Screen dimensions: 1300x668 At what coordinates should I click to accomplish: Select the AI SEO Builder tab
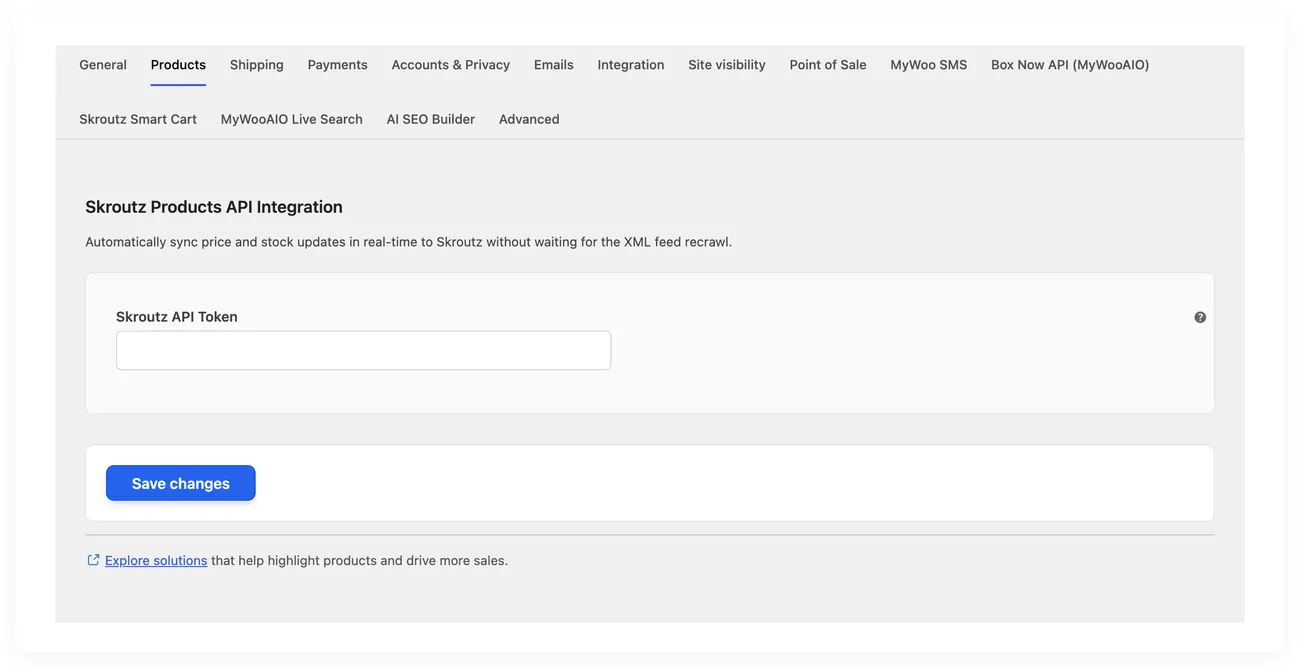[431, 119]
